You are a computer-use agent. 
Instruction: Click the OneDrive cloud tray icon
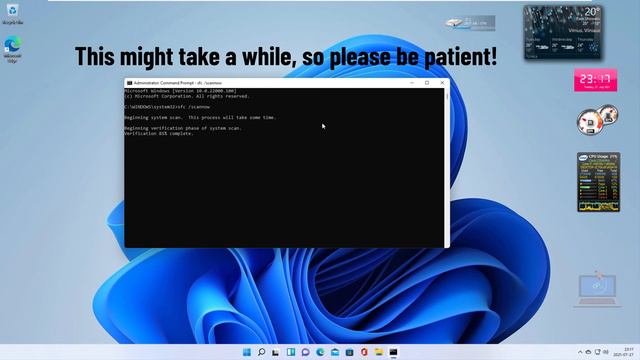(x=589, y=352)
